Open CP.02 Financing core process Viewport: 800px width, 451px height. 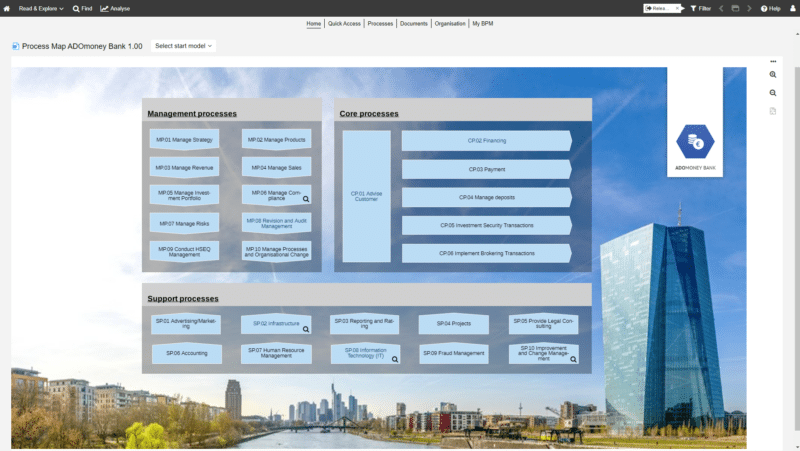(x=487, y=141)
